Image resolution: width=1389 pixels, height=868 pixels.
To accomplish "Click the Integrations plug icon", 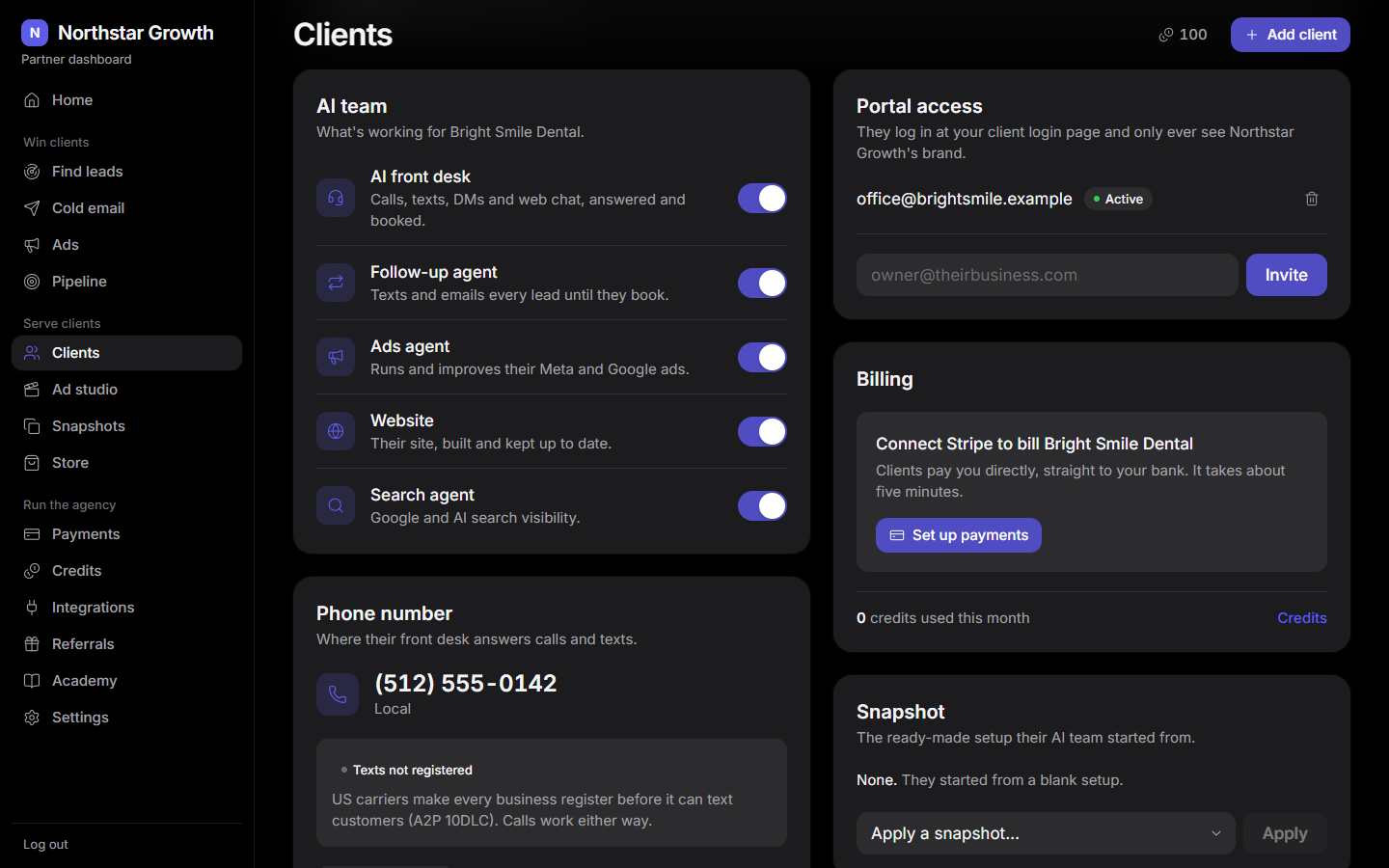I will tap(32, 608).
